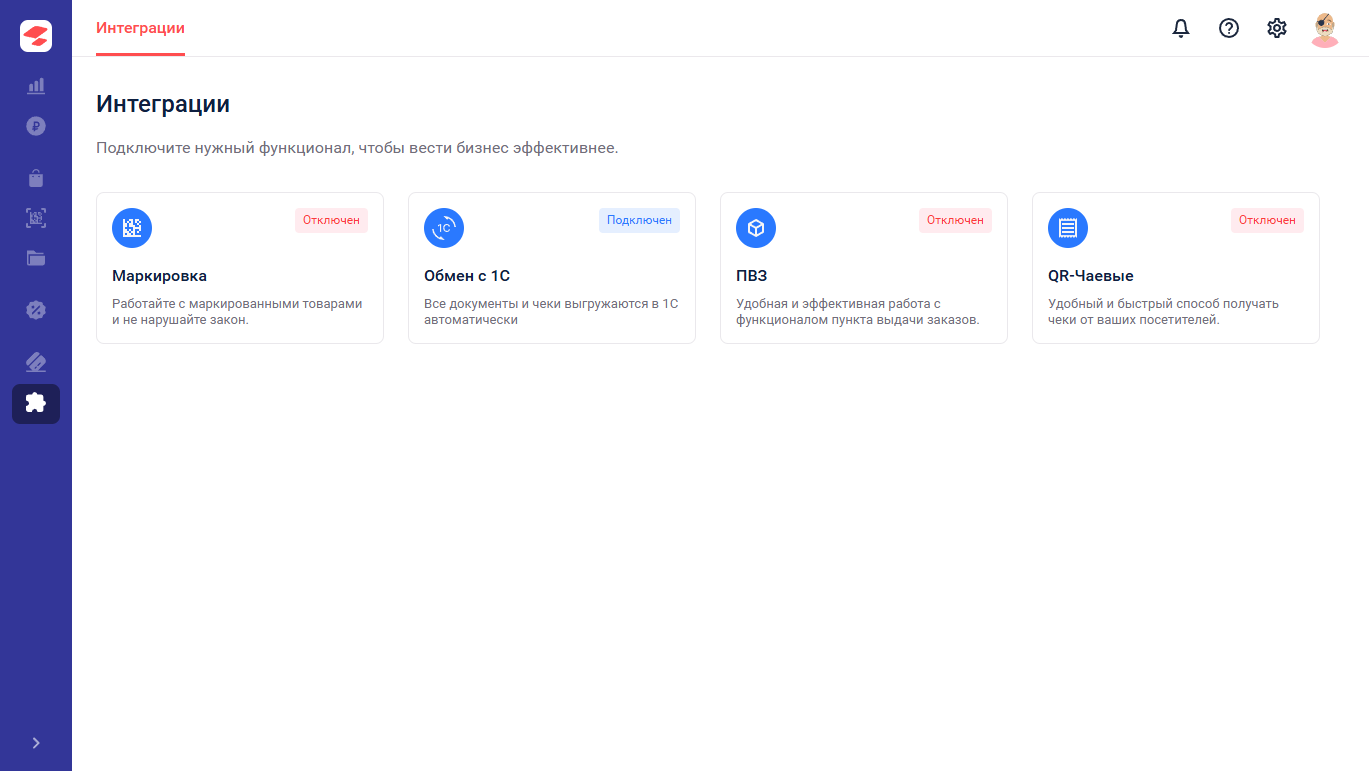
Task: Click the Отключен badge on ПВЗ card
Action: pos(955,220)
